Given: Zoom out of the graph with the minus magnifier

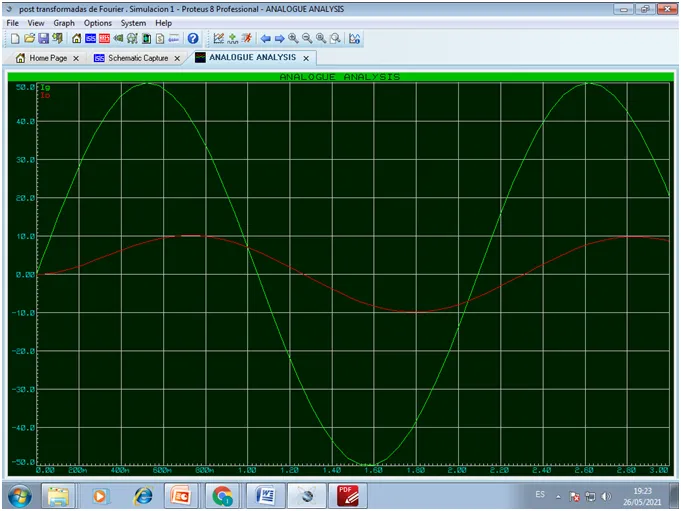Looking at the screenshot, I should click(307, 39).
